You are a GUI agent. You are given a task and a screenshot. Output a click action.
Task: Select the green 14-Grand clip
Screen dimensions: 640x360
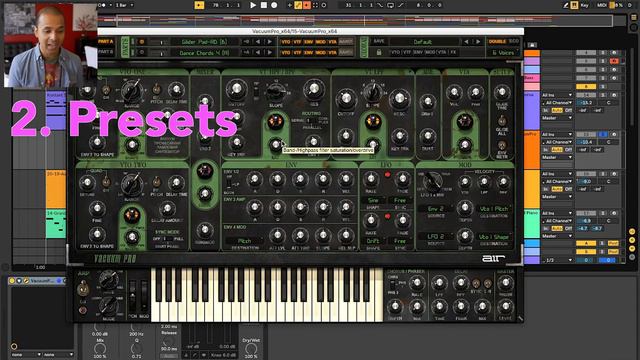click(x=56, y=224)
